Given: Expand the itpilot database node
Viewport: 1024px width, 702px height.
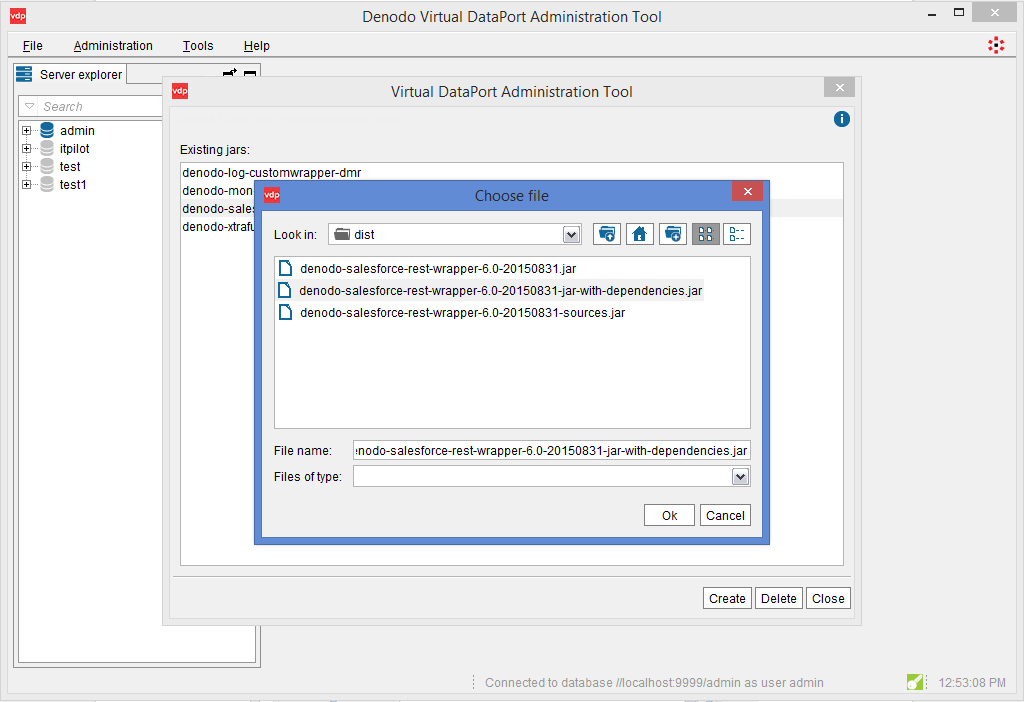Looking at the screenshot, I should pyautogui.click(x=27, y=148).
